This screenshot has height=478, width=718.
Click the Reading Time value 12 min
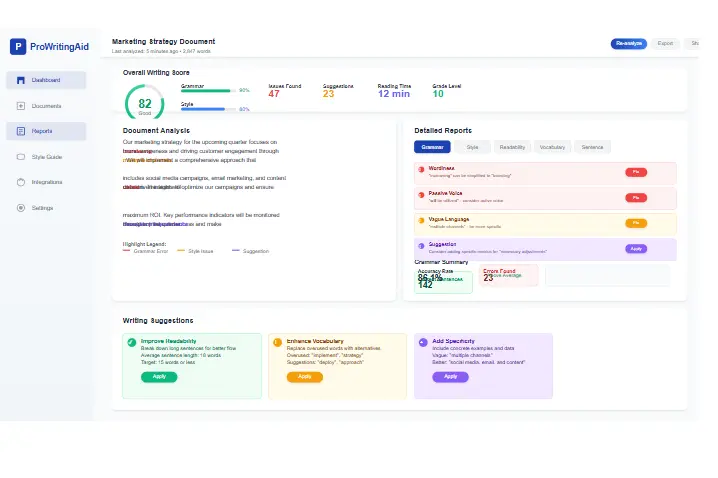pyautogui.click(x=394, y=94)
